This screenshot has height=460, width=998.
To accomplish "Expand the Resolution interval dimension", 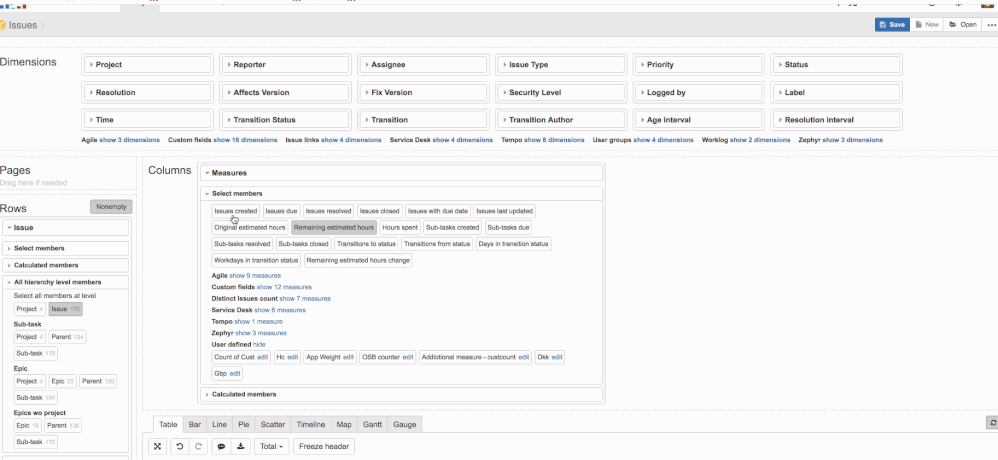I will [837, 120].
